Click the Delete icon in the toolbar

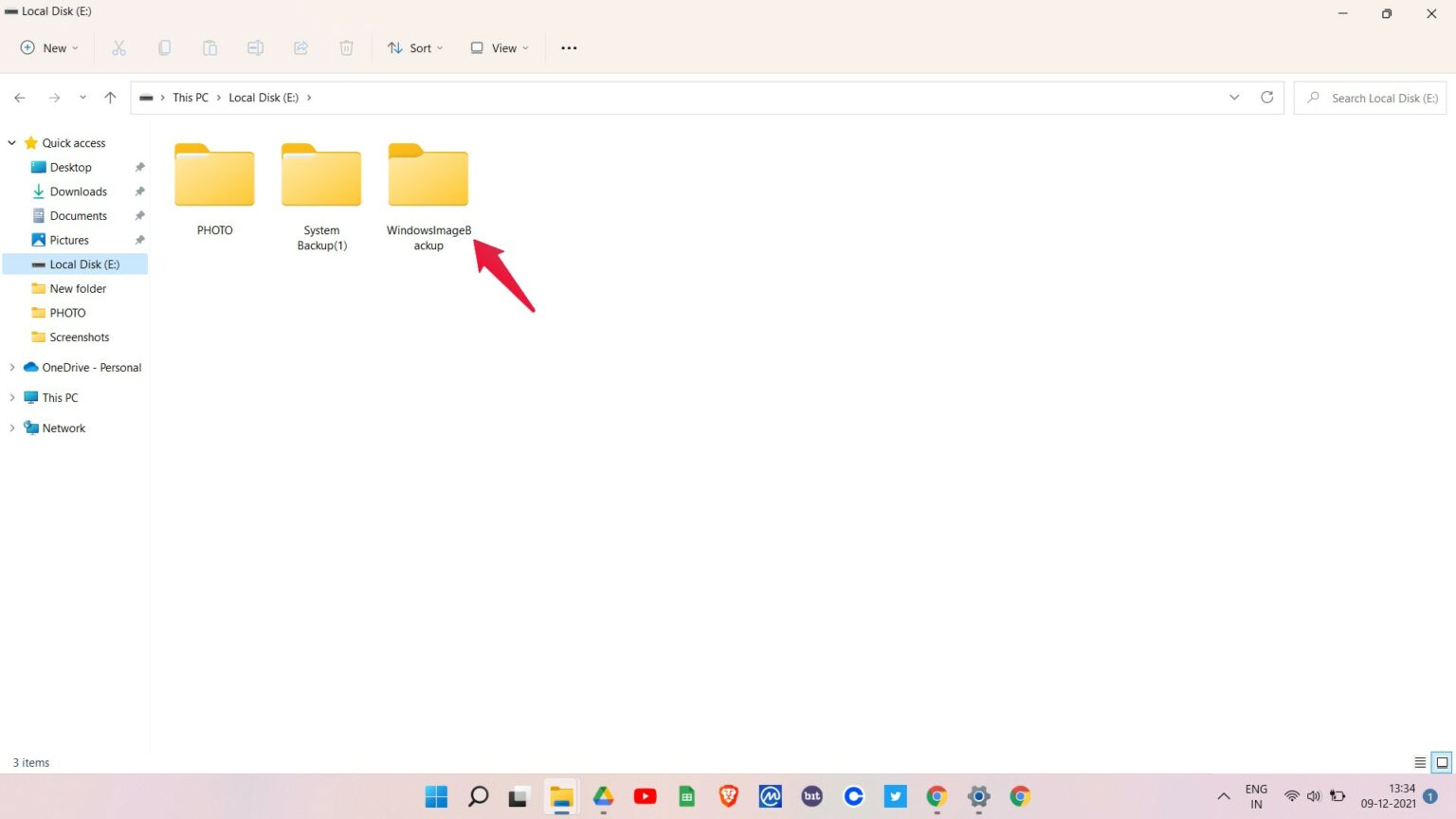point(346,47)
